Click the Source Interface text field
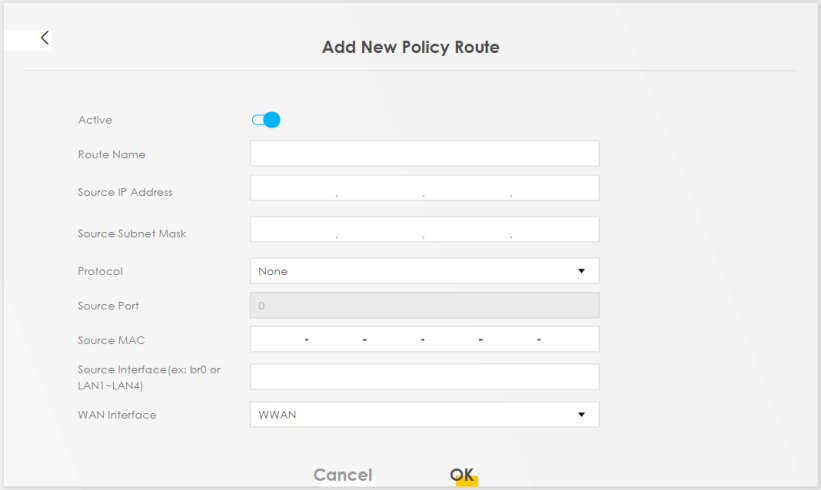Image resolution: width=821 pixels, height=490 pixels. (x=424, y=376)
